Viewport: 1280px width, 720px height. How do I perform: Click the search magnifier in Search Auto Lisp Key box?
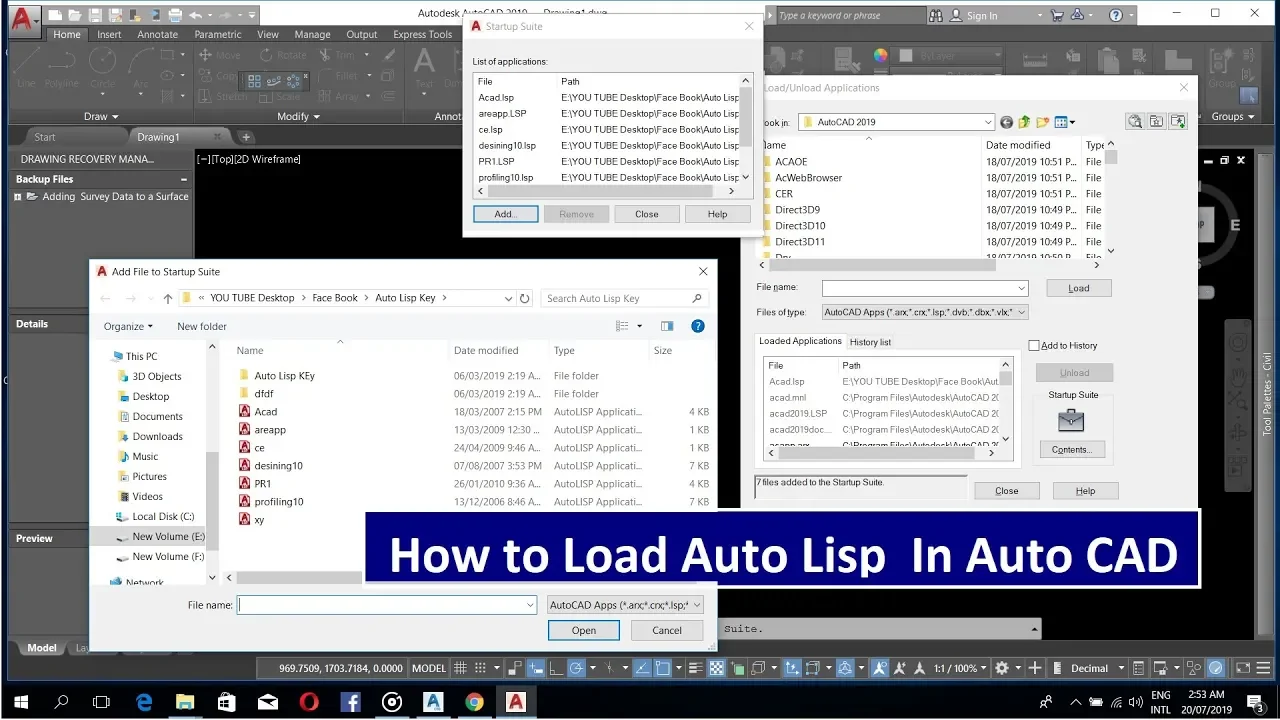(x=697, y=298)
